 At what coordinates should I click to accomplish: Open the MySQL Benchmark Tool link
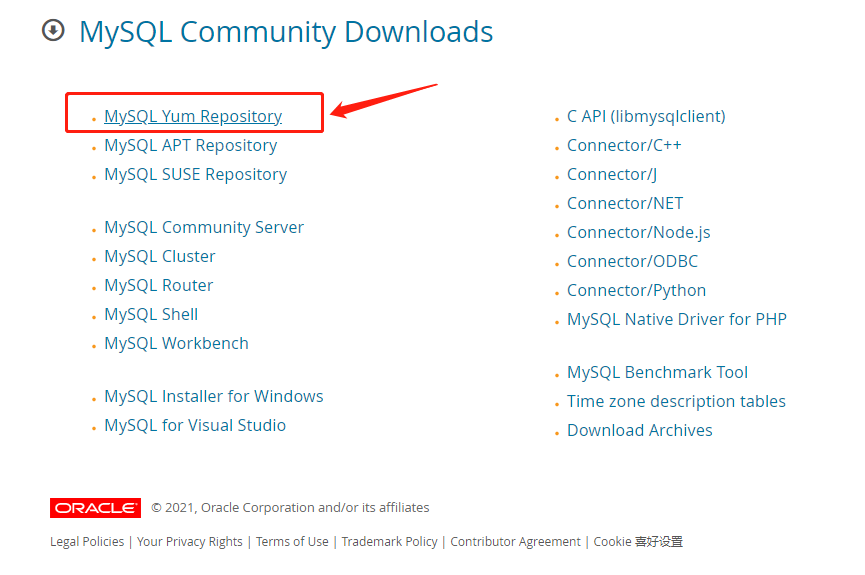pyautogui.click(x=658, y=372)
